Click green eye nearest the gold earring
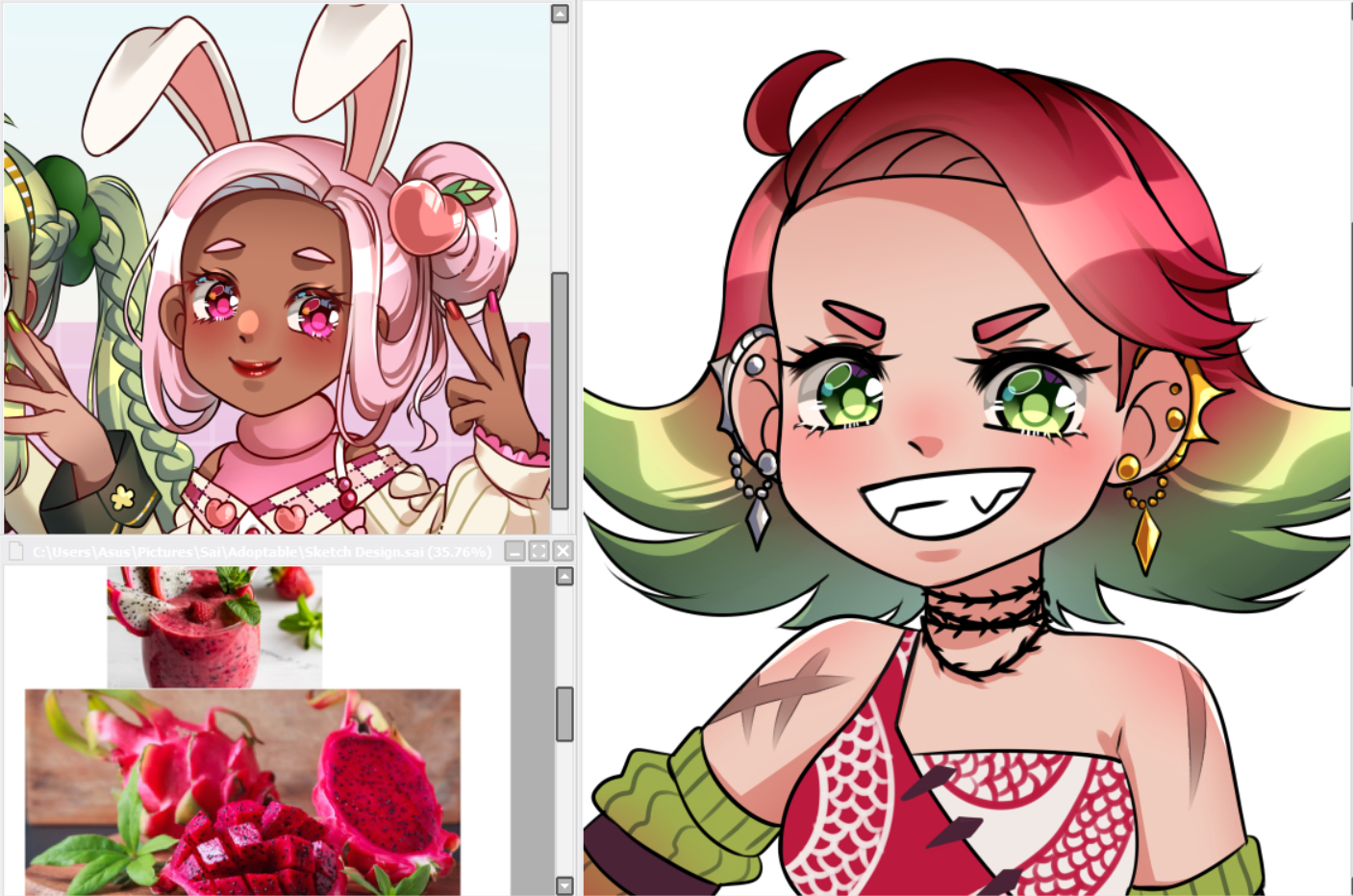The width and height of the screenshot is (1353, 896). point(1031,395)
